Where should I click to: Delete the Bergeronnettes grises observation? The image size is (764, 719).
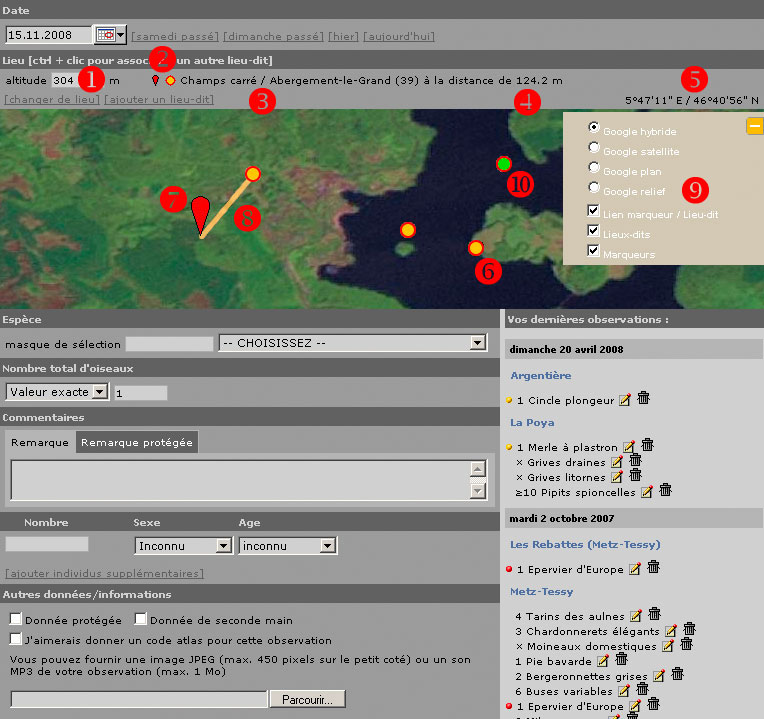click(678, 674)
